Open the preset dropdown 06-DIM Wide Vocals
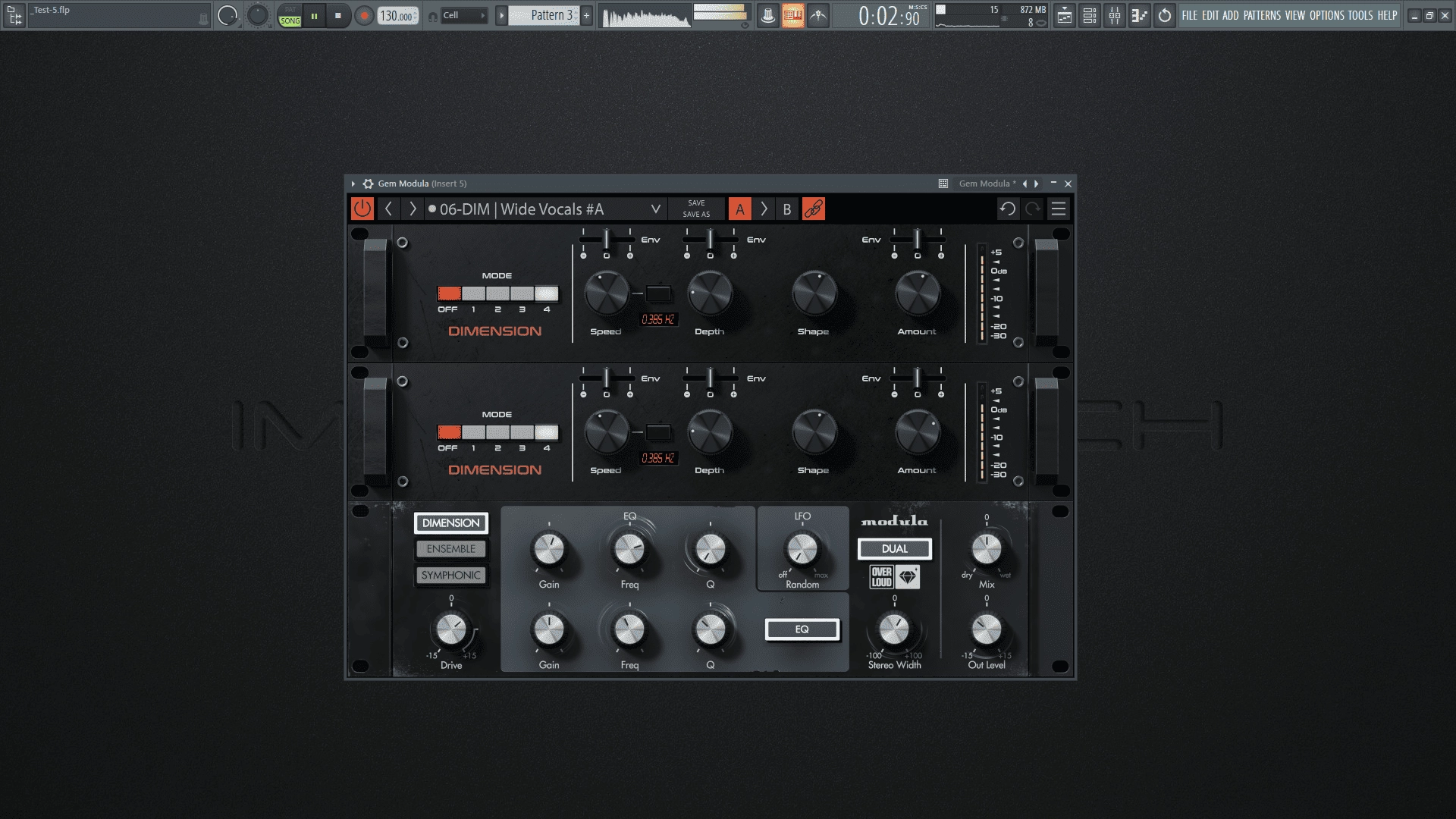The width and height of the screenshot is (1456, 819). pyautogui.click(x=545, y=209)
